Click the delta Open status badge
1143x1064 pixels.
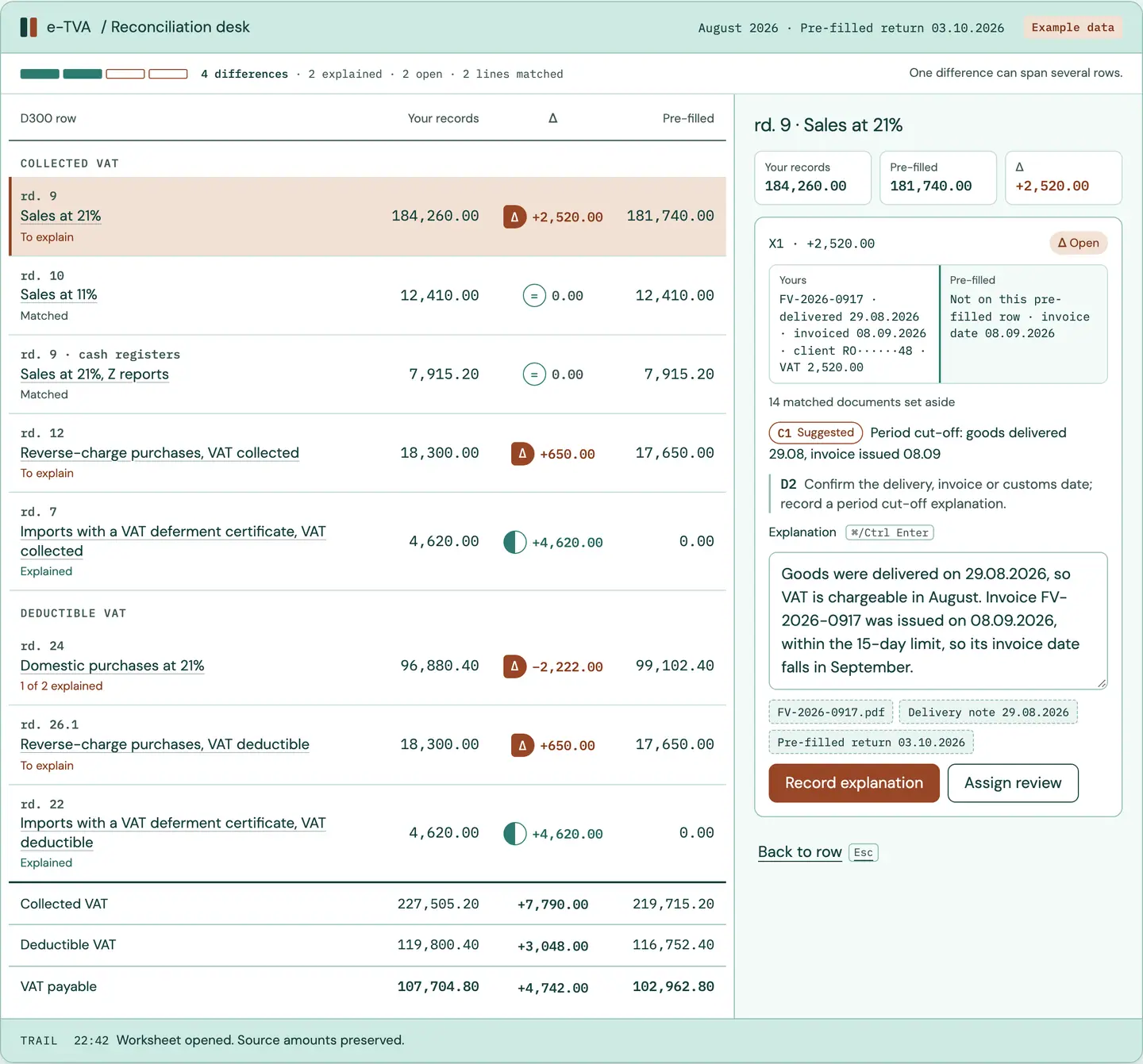click(x=1078, y=243)
